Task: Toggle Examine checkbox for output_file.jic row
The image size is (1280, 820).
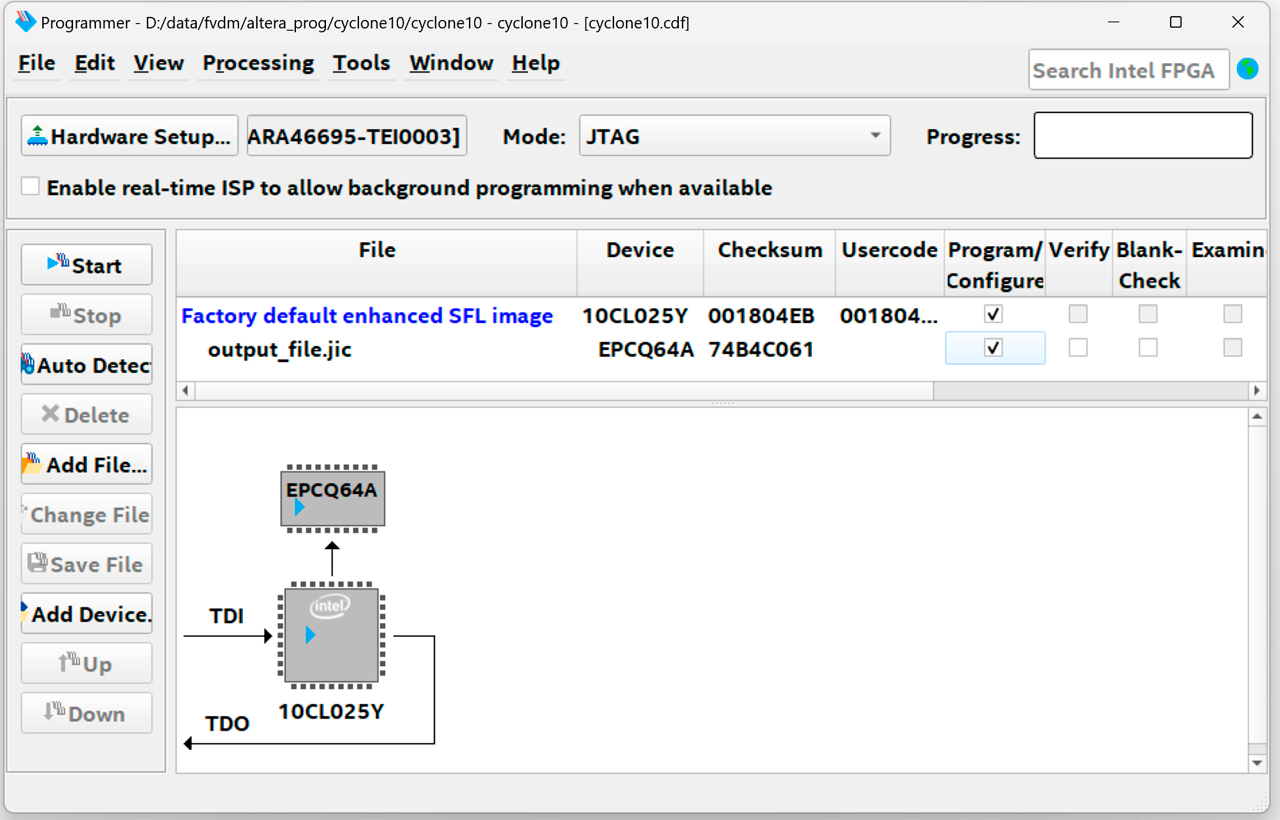Action: 1233,348
